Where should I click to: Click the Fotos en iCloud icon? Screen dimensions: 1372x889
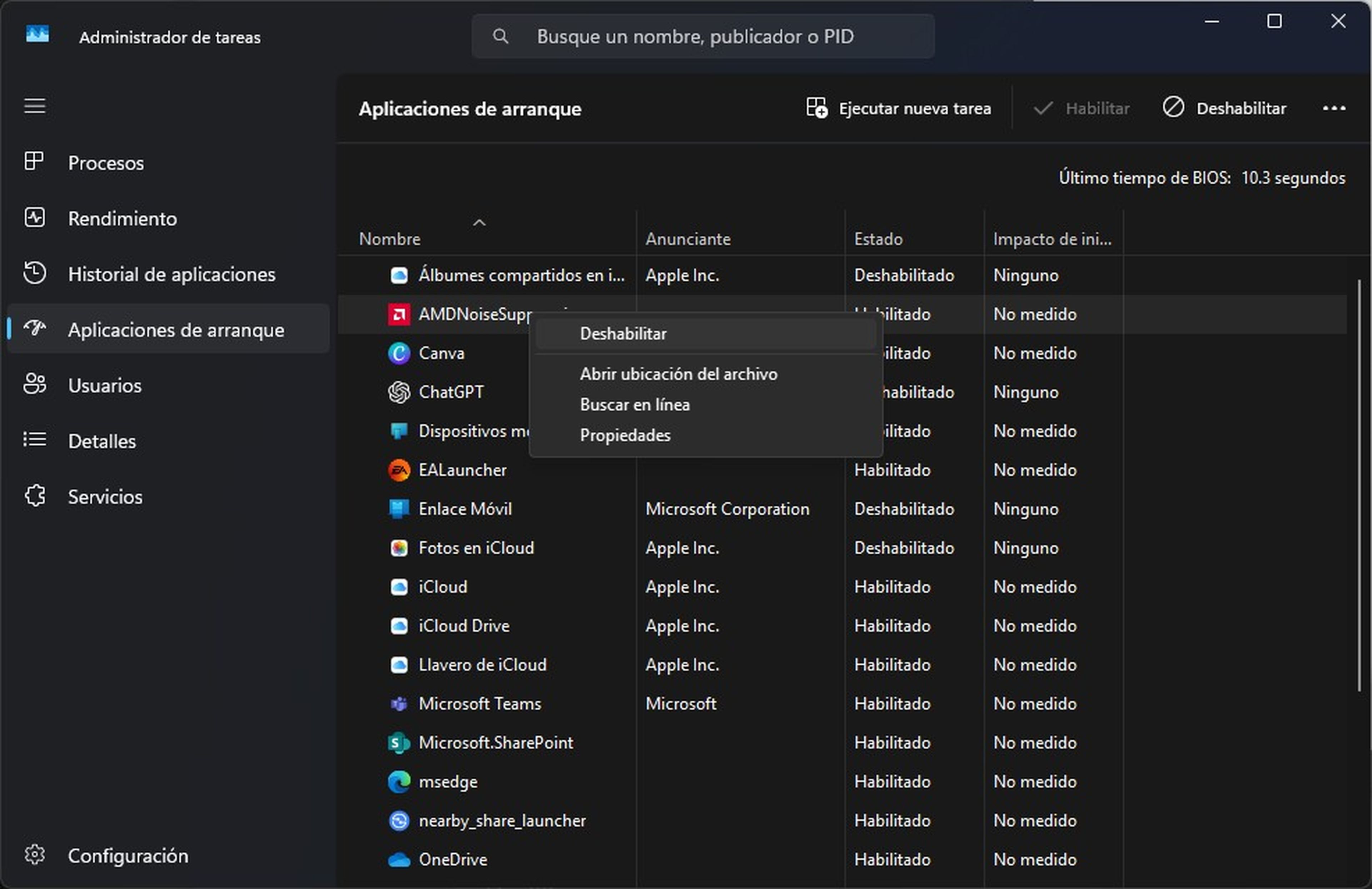[x=399, y=547]
